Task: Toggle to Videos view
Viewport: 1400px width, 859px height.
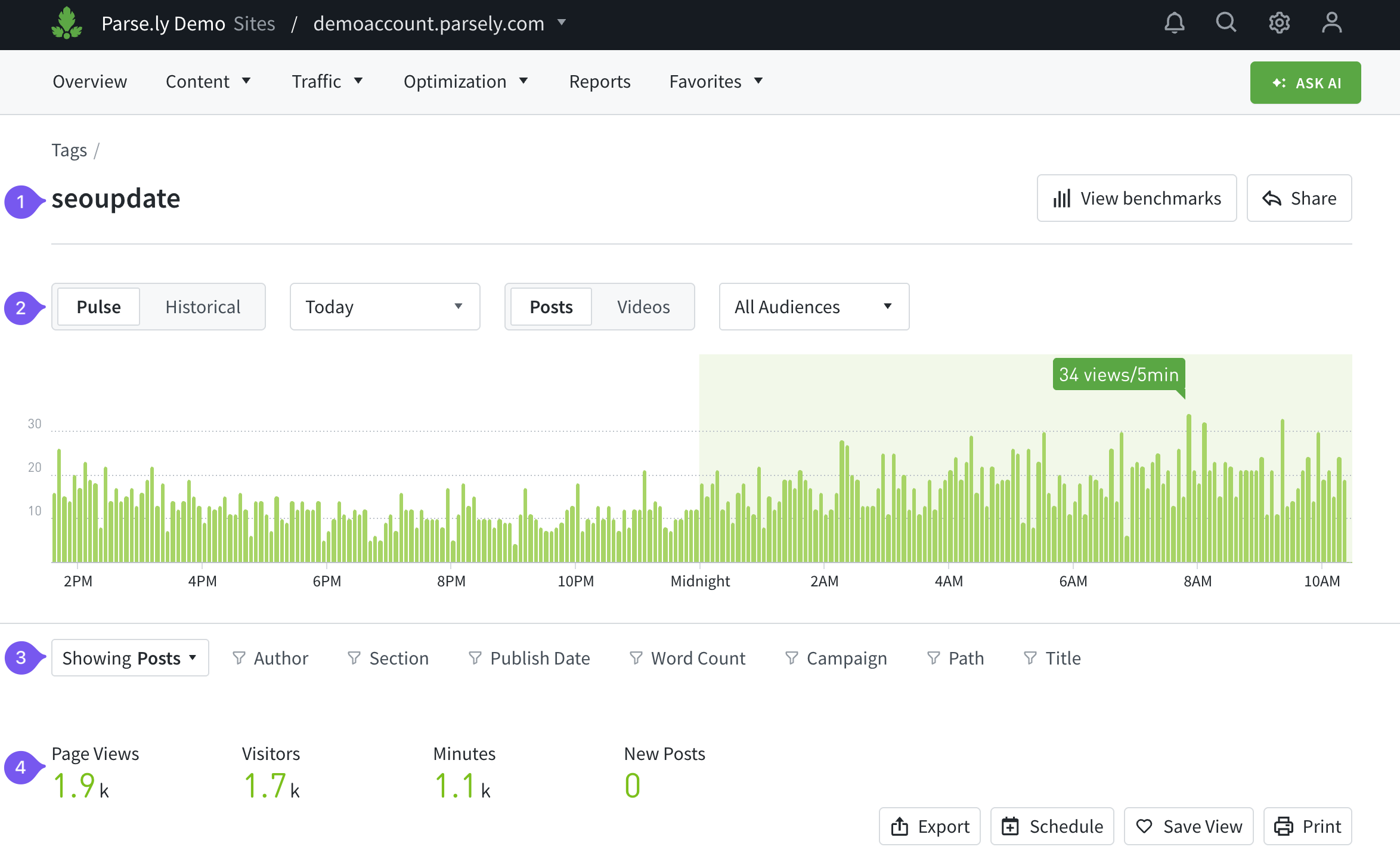Action: click(643, 307)
